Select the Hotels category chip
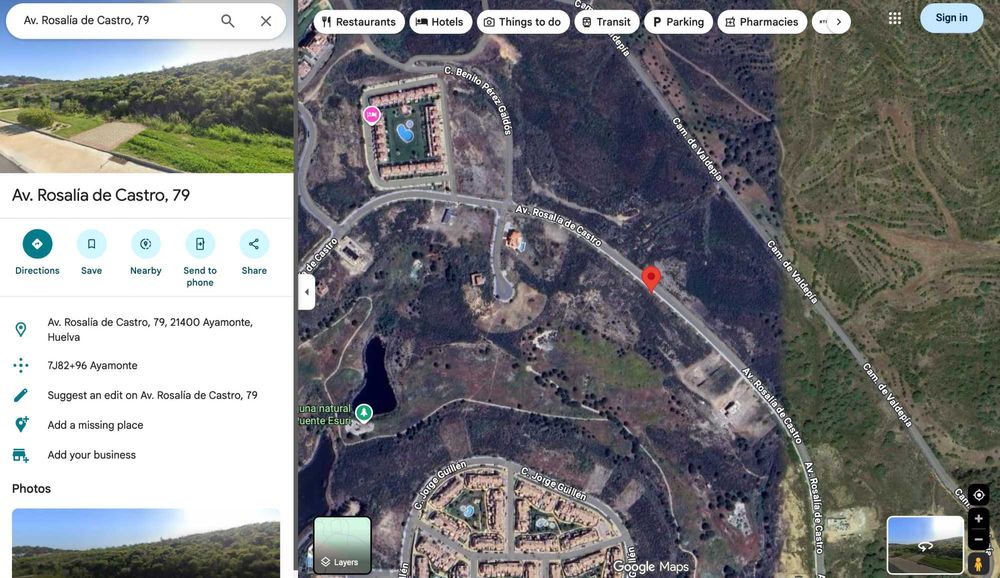This screenshot has height=578, width=1000. click(x=440, y=22)
